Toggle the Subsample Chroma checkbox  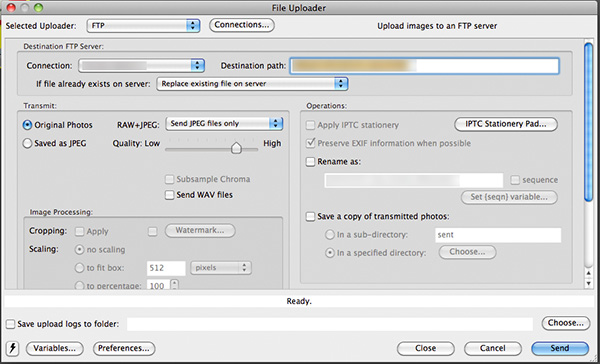click(x=169, y=179)
